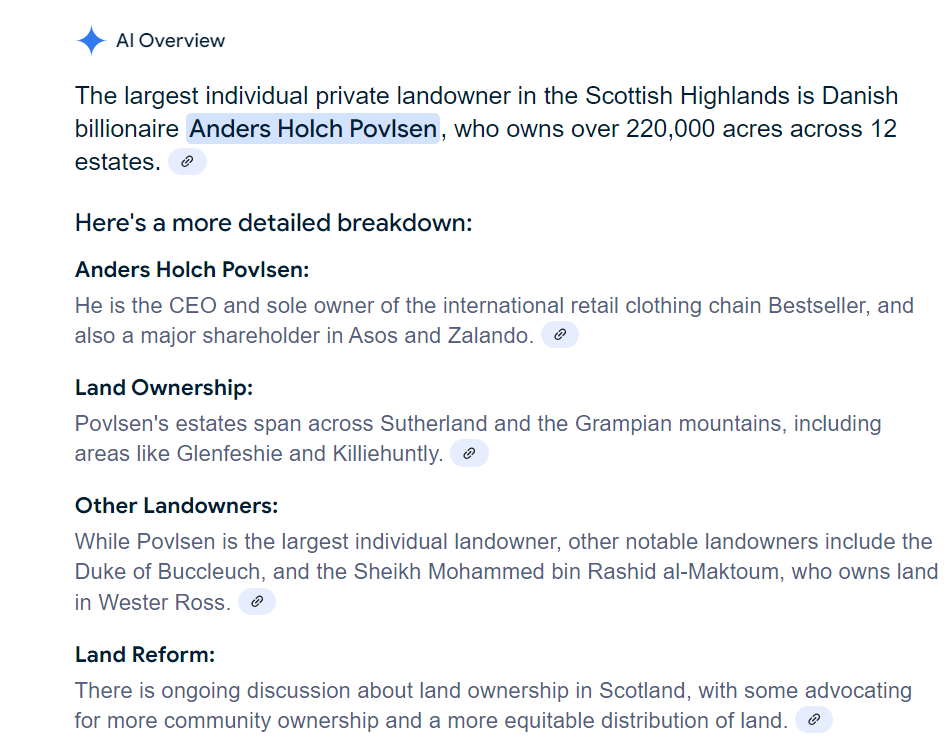Viewport: 951px width, 743px height.
Task: Click the AI Overview sparkle icon
Action: tap(90, 41)
